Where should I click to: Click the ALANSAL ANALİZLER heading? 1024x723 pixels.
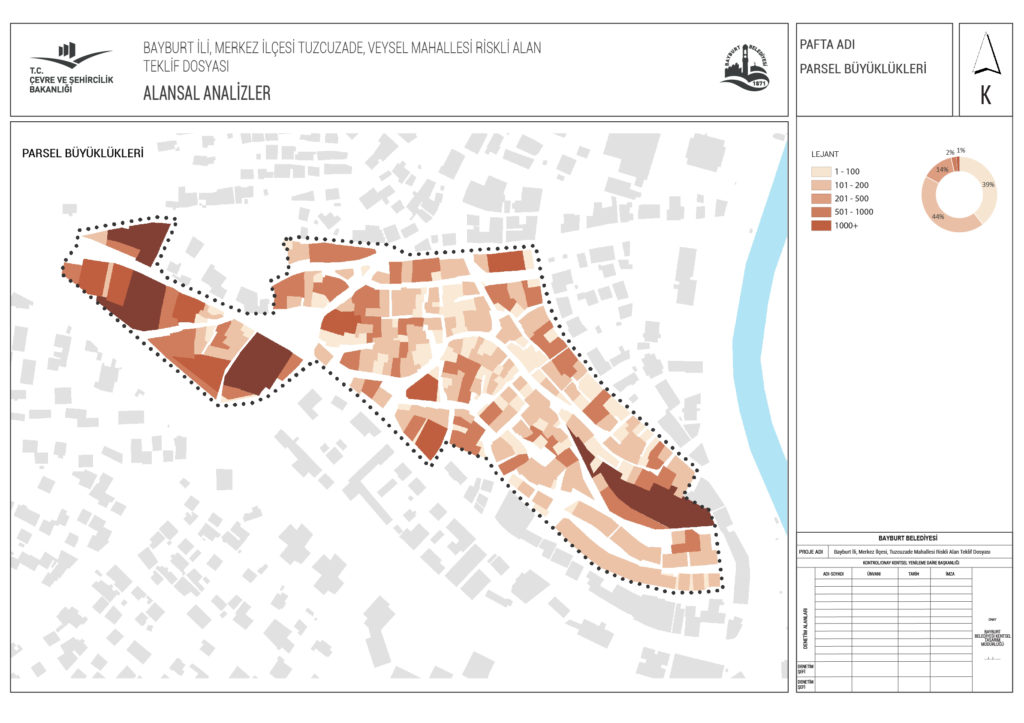coord(207,94)
